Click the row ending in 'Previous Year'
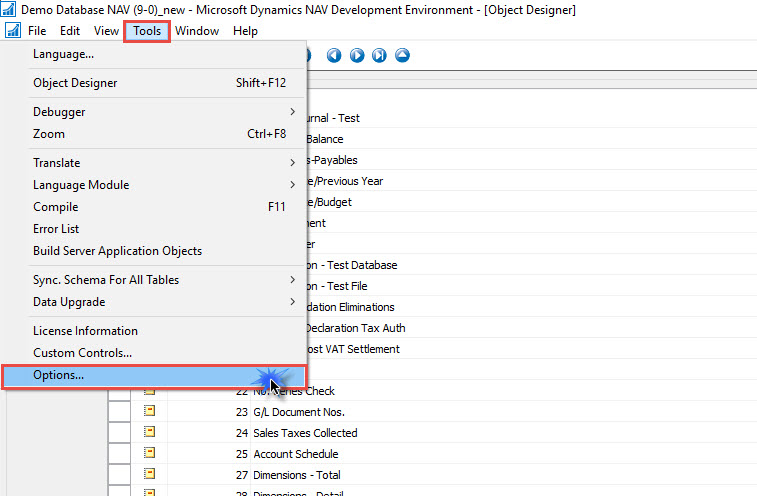 (x=532, y=181)
